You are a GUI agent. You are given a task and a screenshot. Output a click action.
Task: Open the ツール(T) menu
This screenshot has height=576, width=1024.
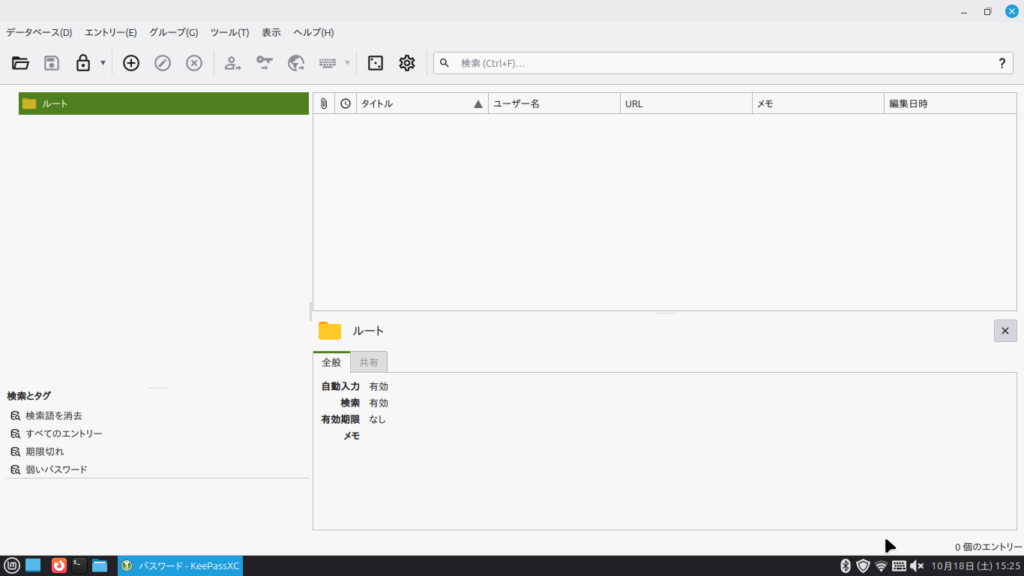[229, 33]
